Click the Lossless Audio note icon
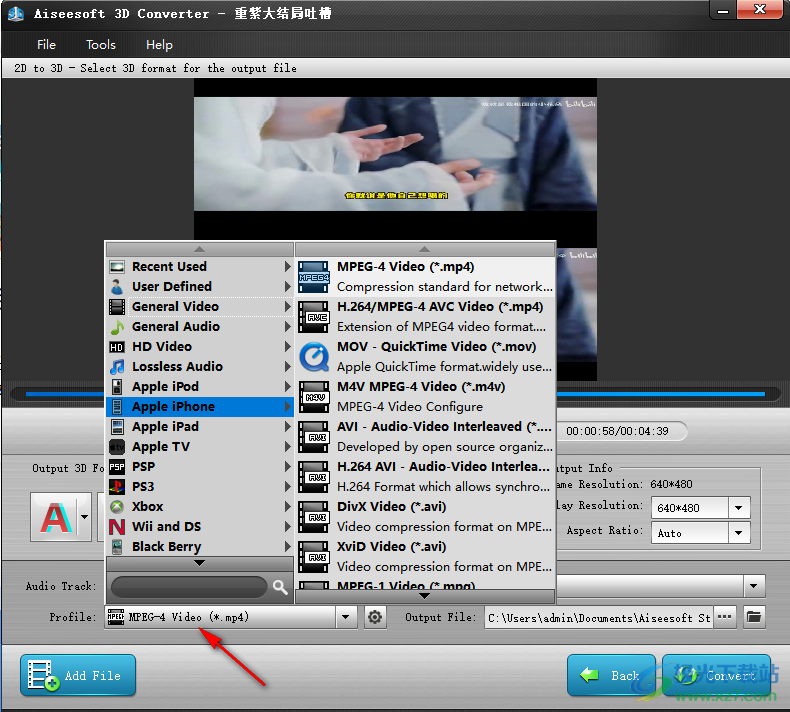Viewport: 790px width, 712px height. click(x=117, y=366)
